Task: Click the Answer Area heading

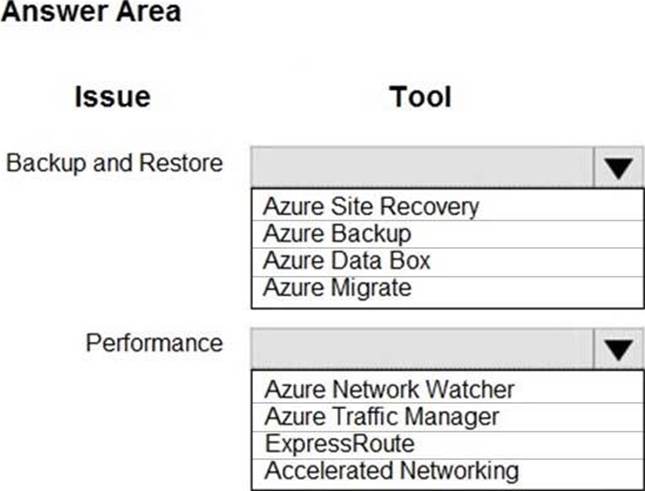Action: (x=92, y=13)
